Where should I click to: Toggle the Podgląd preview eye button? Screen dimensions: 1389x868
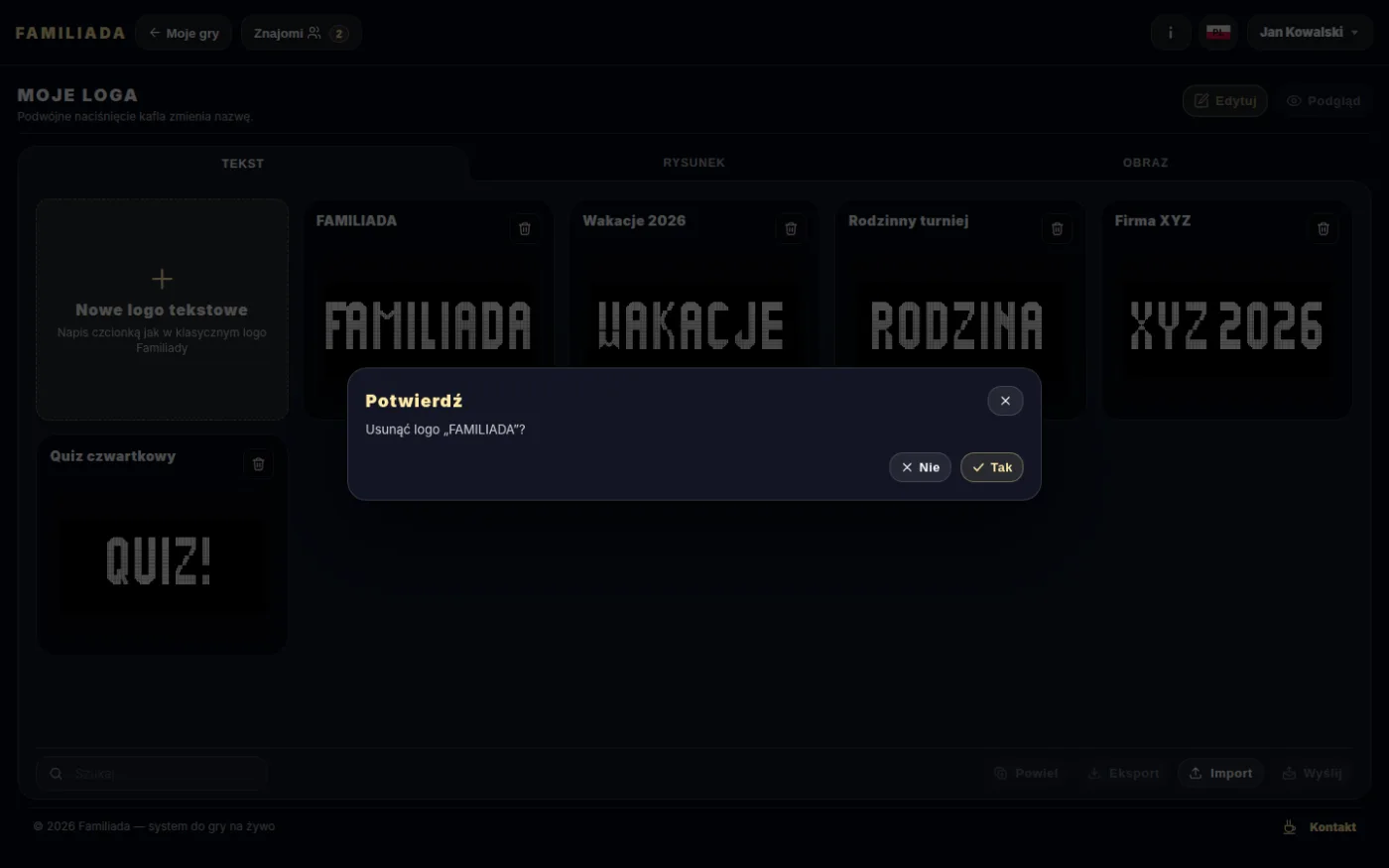pos(1324,100)
